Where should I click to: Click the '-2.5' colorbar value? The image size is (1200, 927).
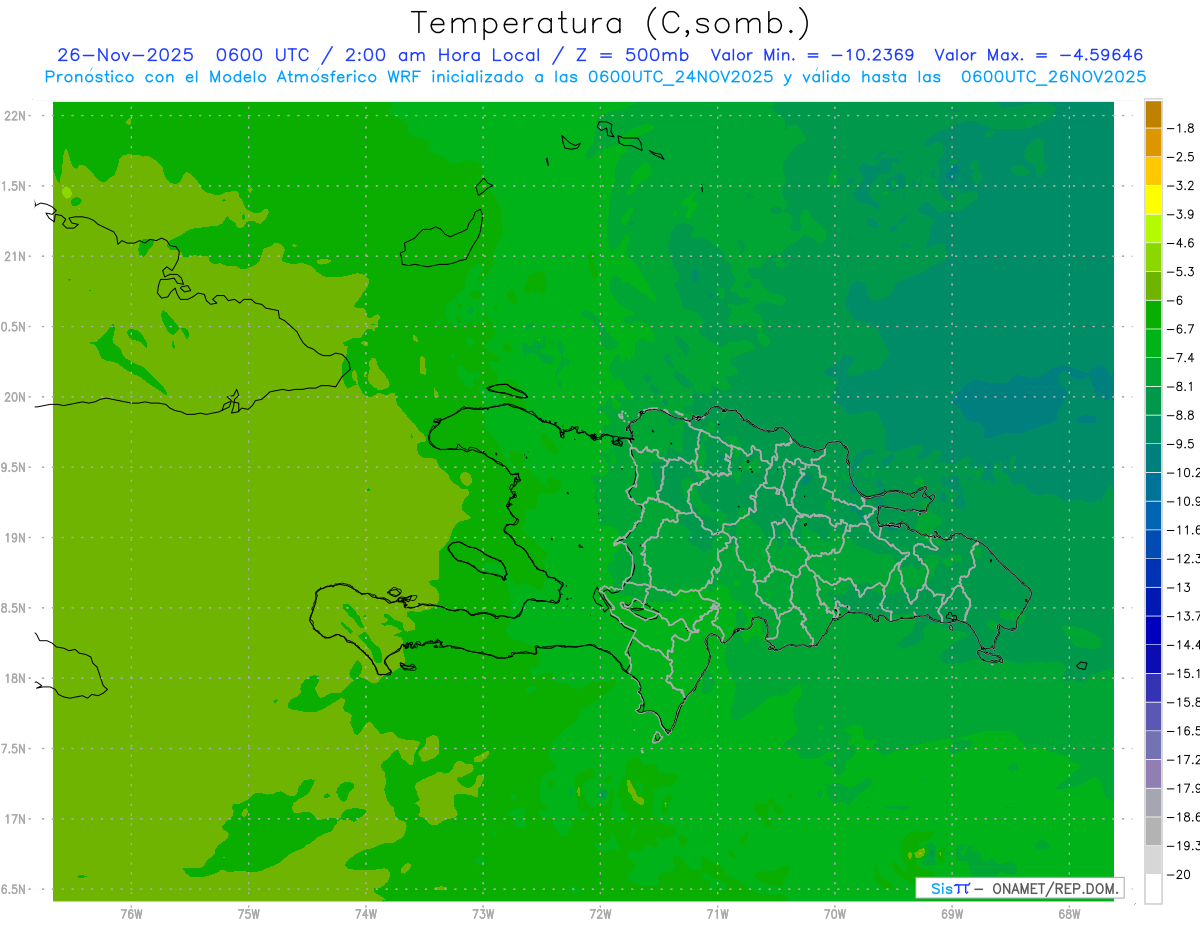coord(1182,157)
